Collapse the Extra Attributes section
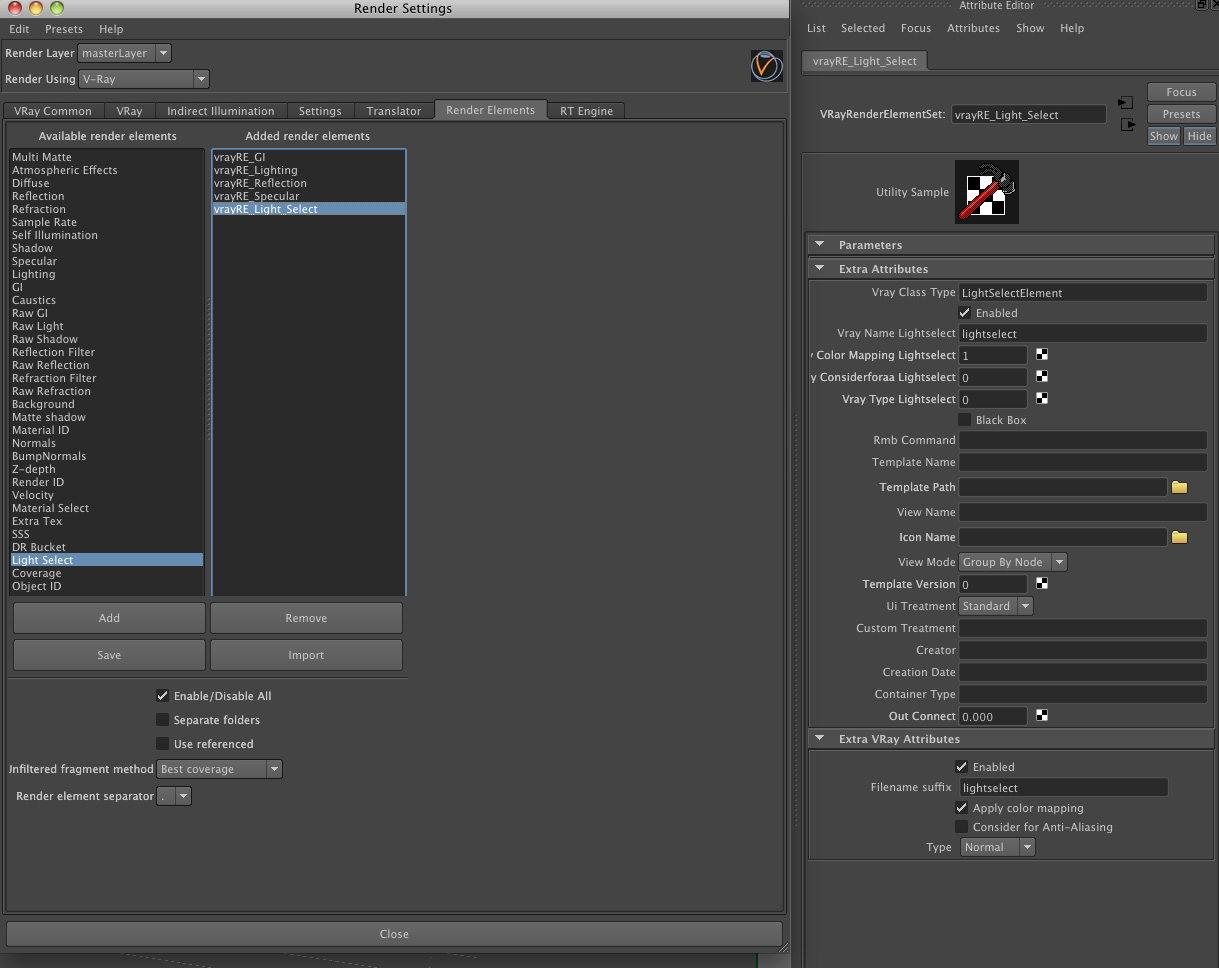The height and width of the screenshot is (968, 1219). click(x=820, y=269)
